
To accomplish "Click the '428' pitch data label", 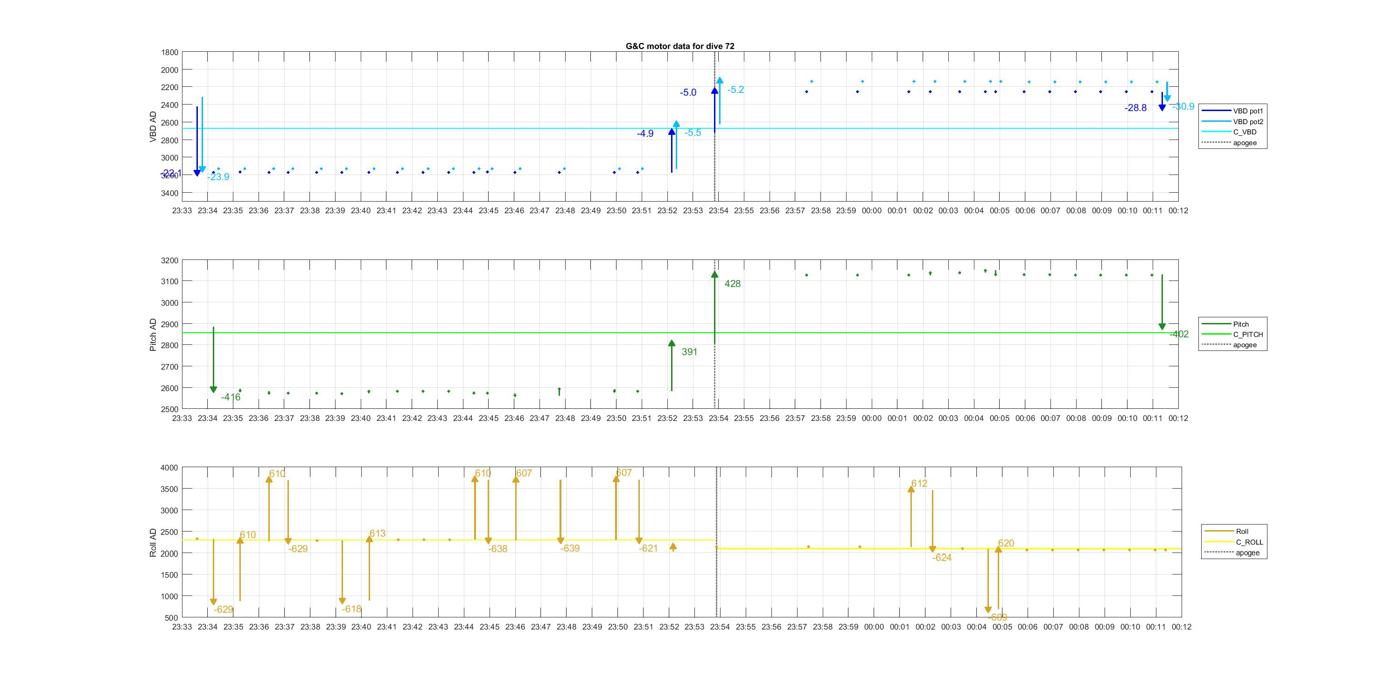I will click(733, 284).
